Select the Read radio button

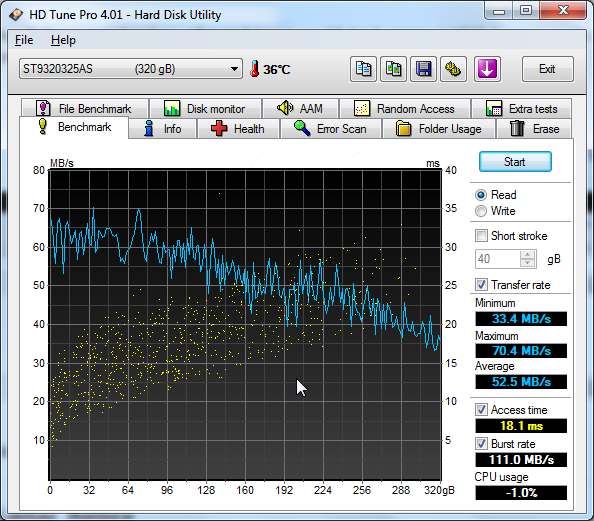click(x=481, y=195)
